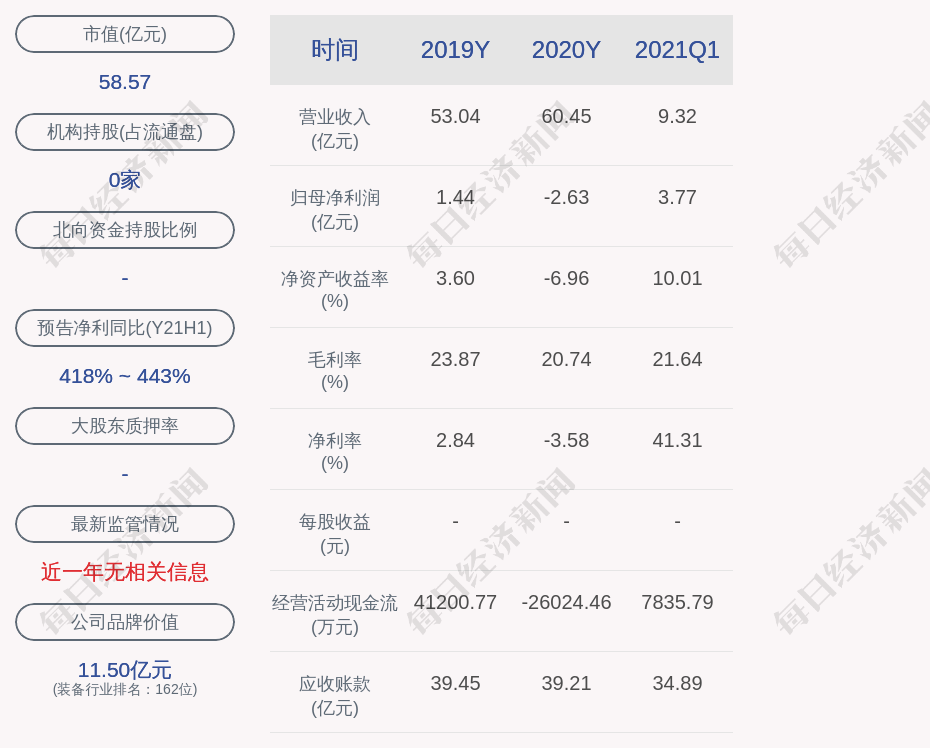Viewport: 930px width, 748px height.
Task: Select the 418% ~ 443% forecast value
Action: pos(125,376)
